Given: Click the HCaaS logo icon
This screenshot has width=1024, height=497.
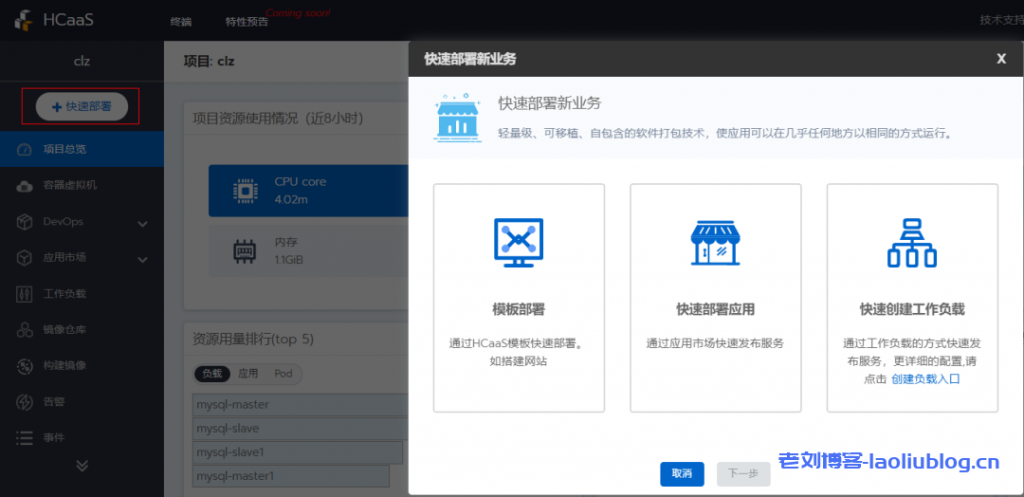Looking at the screenshot, I should click(24, 21).
